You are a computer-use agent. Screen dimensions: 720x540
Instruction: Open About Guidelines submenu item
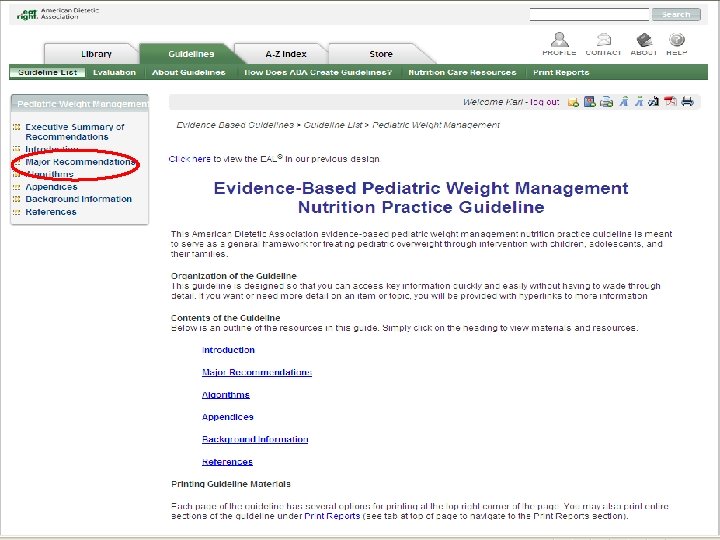188,73
